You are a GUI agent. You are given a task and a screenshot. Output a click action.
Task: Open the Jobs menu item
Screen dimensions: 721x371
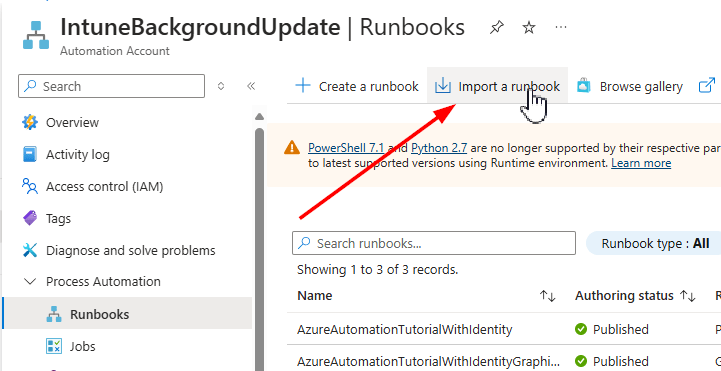click(82, 346)
